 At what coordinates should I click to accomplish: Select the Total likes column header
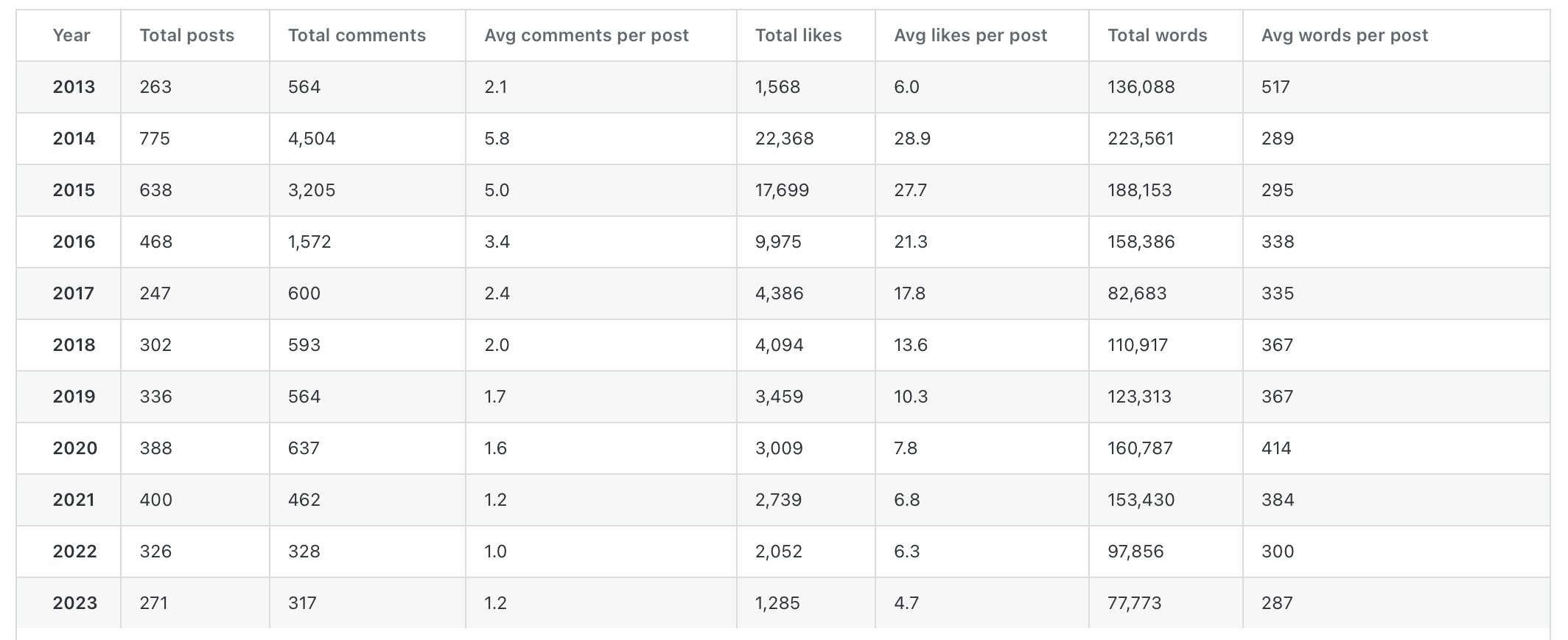[x=798, y=35]
